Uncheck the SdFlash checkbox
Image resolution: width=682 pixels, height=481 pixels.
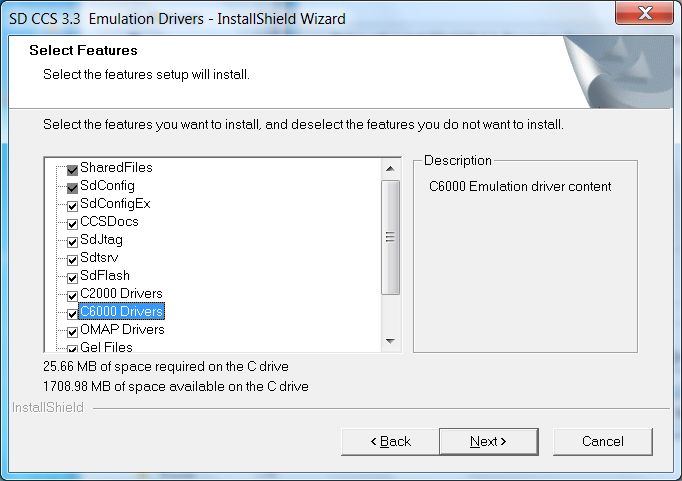[x=72, y=278]
